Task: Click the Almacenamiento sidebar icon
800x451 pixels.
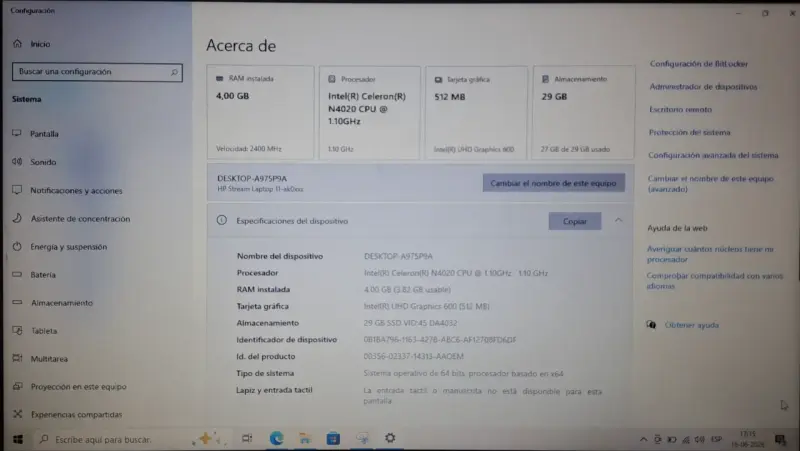Action: [x=17, y=303]
